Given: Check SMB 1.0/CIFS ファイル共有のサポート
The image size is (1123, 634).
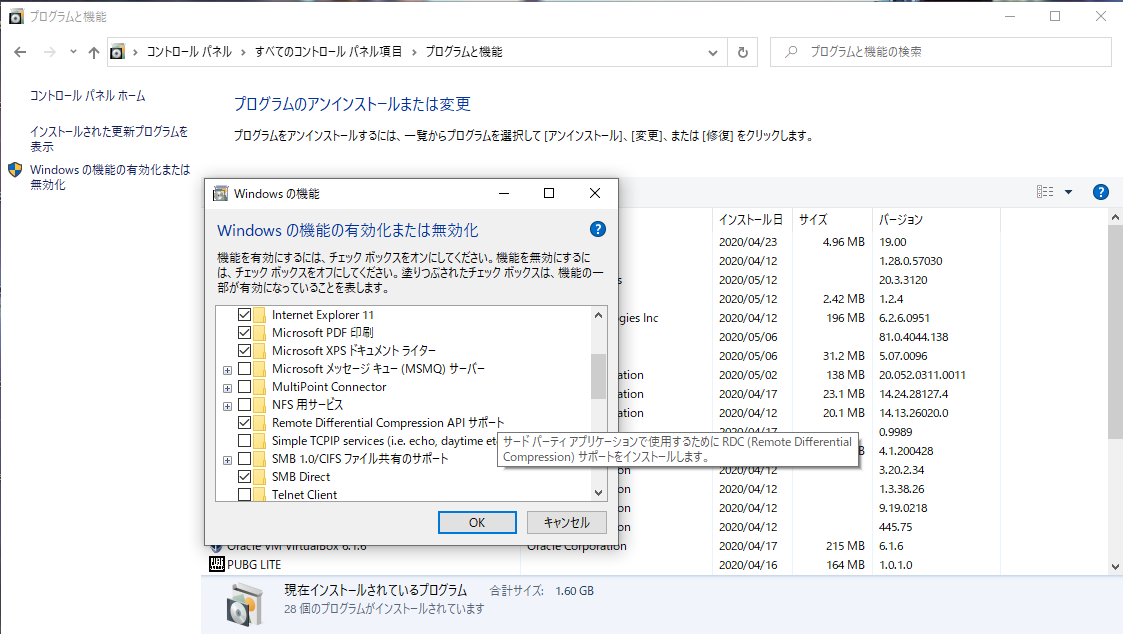Looking at the screenshot, I should coord(244,458).
